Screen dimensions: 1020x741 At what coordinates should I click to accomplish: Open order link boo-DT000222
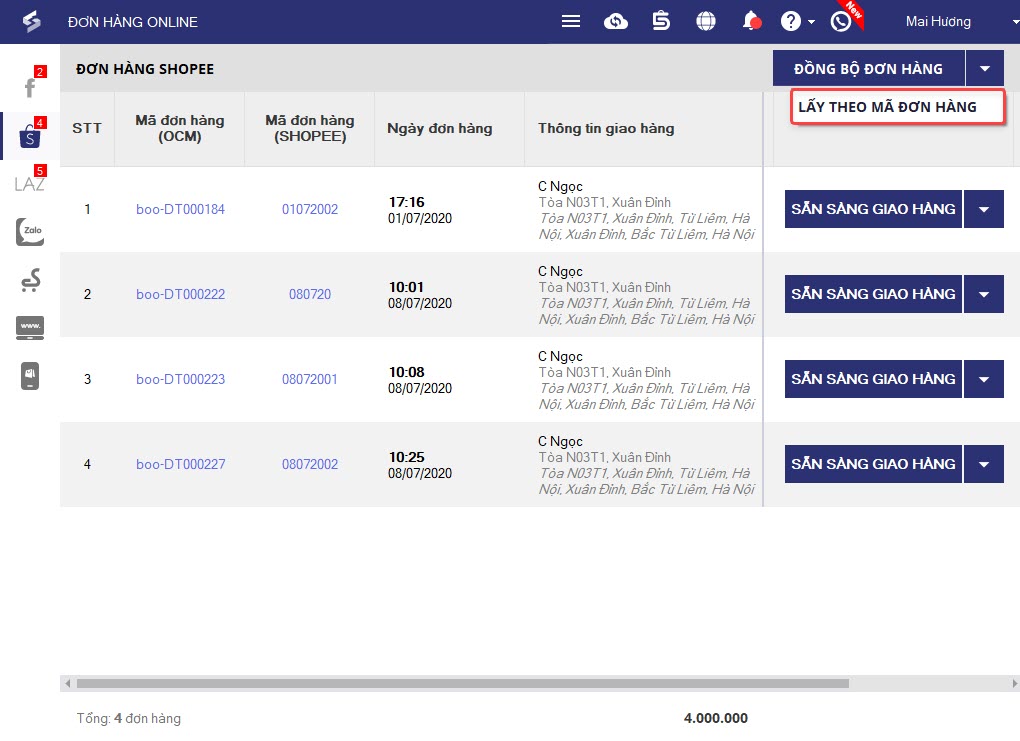(x=180, y=295)
